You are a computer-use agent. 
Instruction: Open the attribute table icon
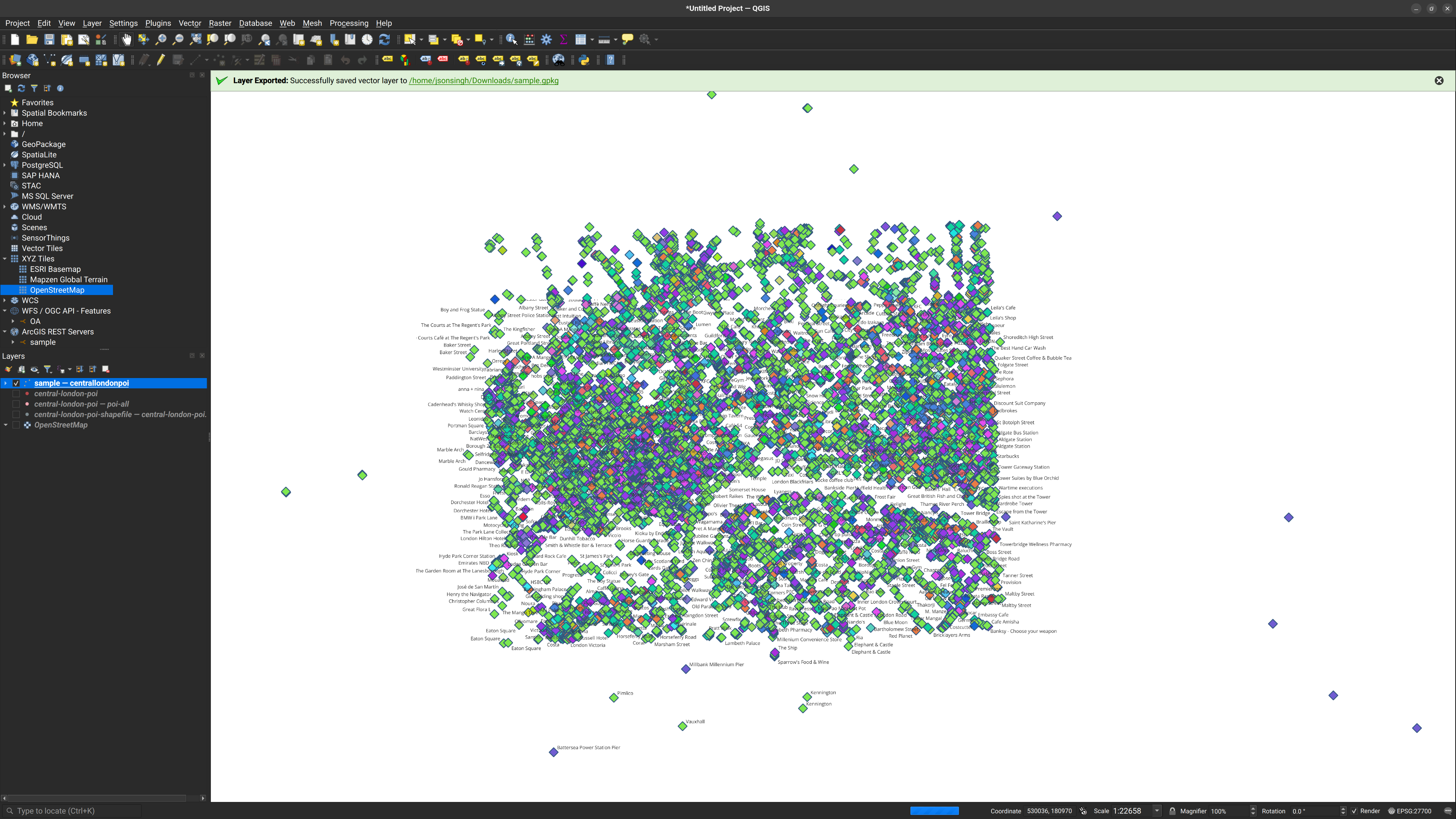(581, 39)
